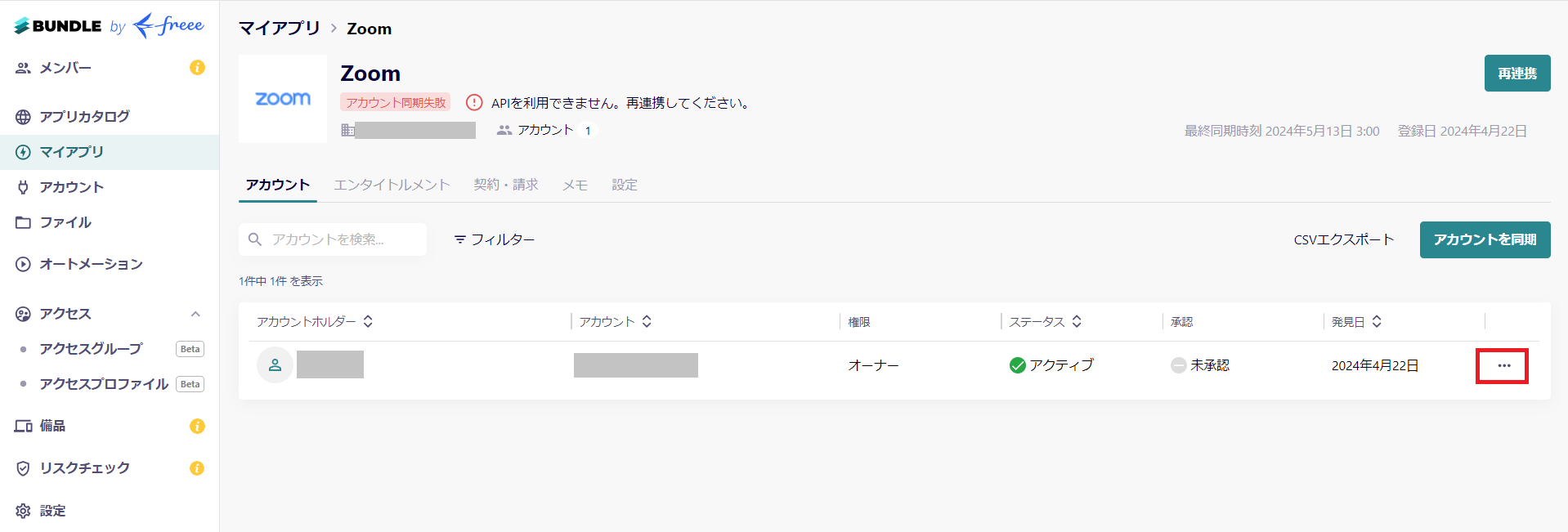Click the yellow info badge next to リスクチェック
This screenshot has height=532, width=1568.
(x=197, y=468)
